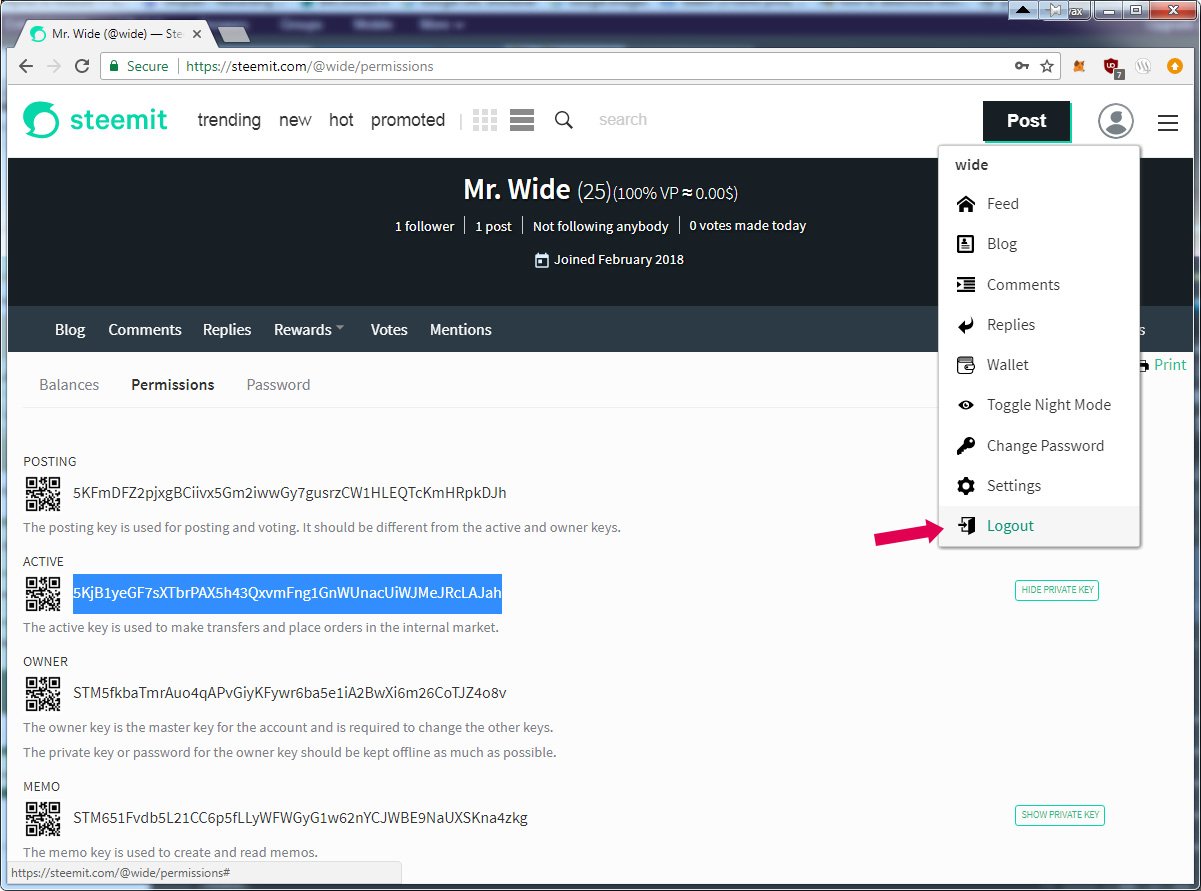Switch to Balances tab
This screenshot has height=891, width=1201.
click(x=69, y=385)
